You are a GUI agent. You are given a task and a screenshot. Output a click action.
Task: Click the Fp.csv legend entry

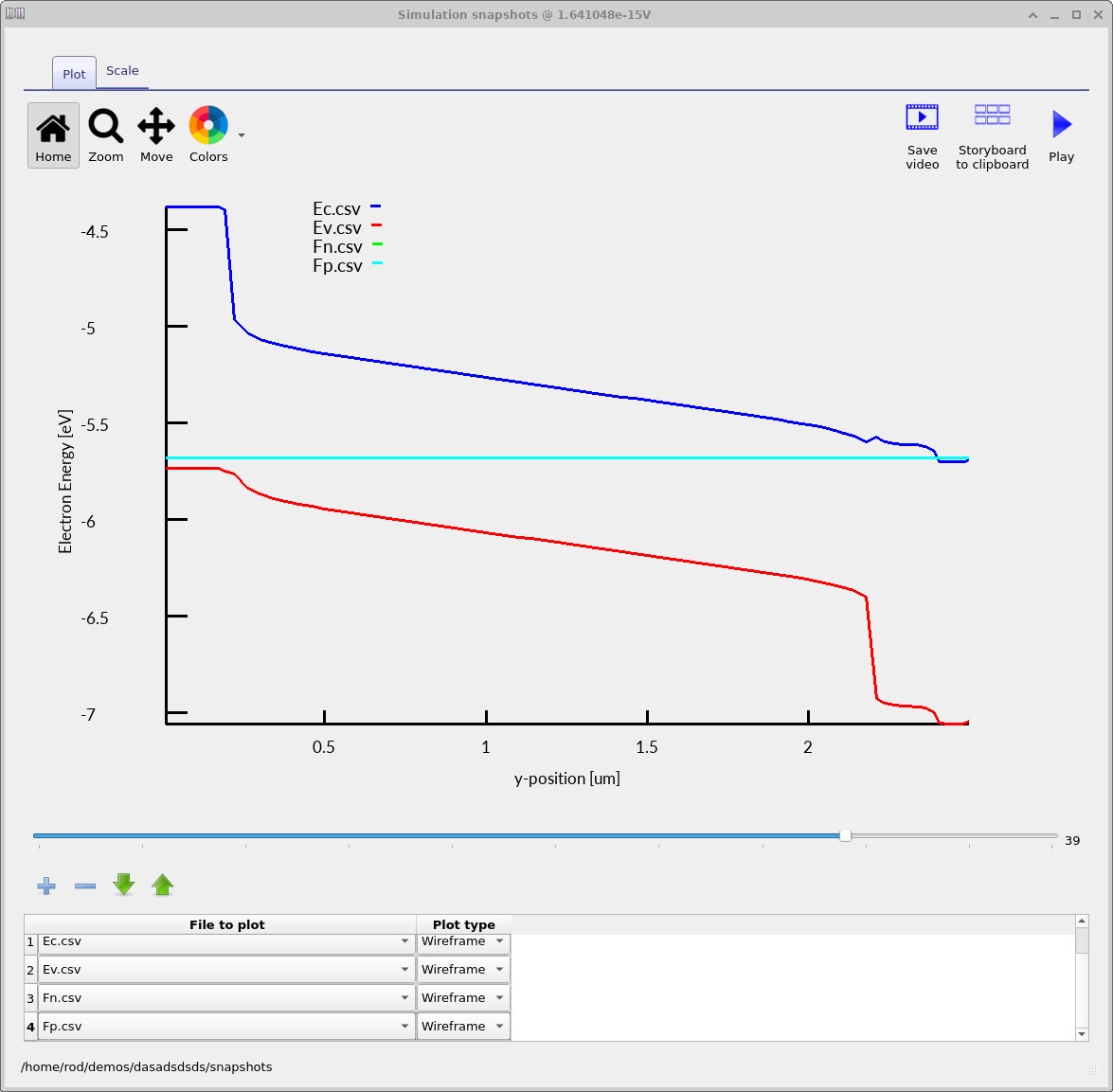pos(347,266)
